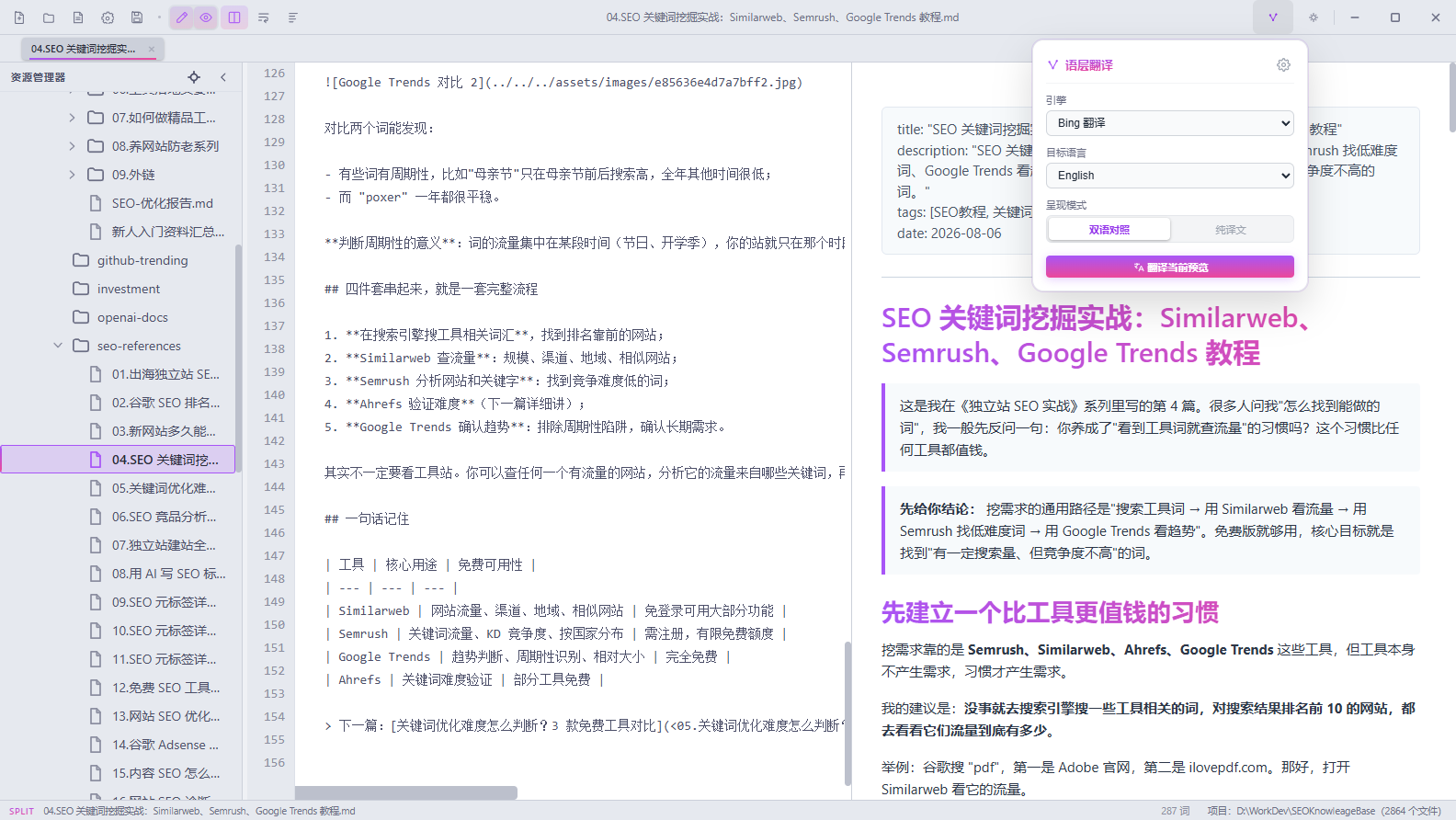
Task: Open the investment folder
Action: [129, 289]
